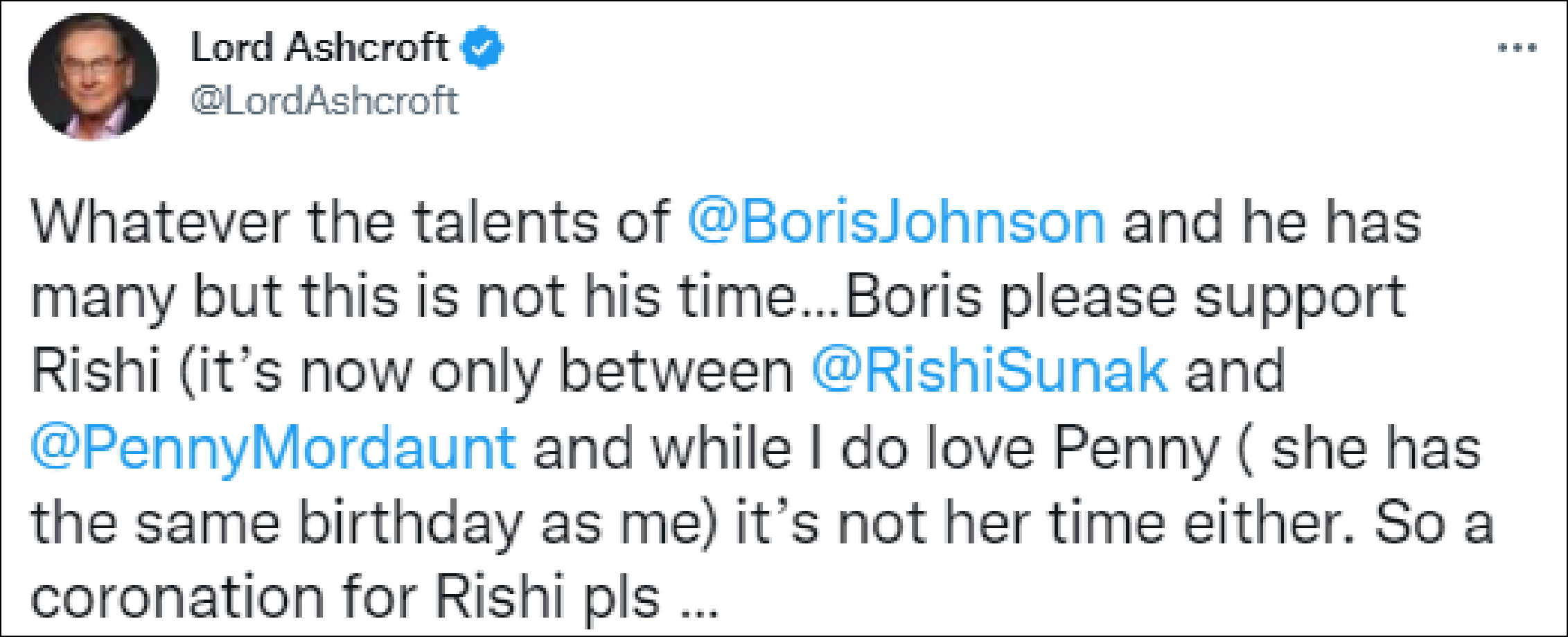Click the text "Boris please support"

pos(1125,297)
